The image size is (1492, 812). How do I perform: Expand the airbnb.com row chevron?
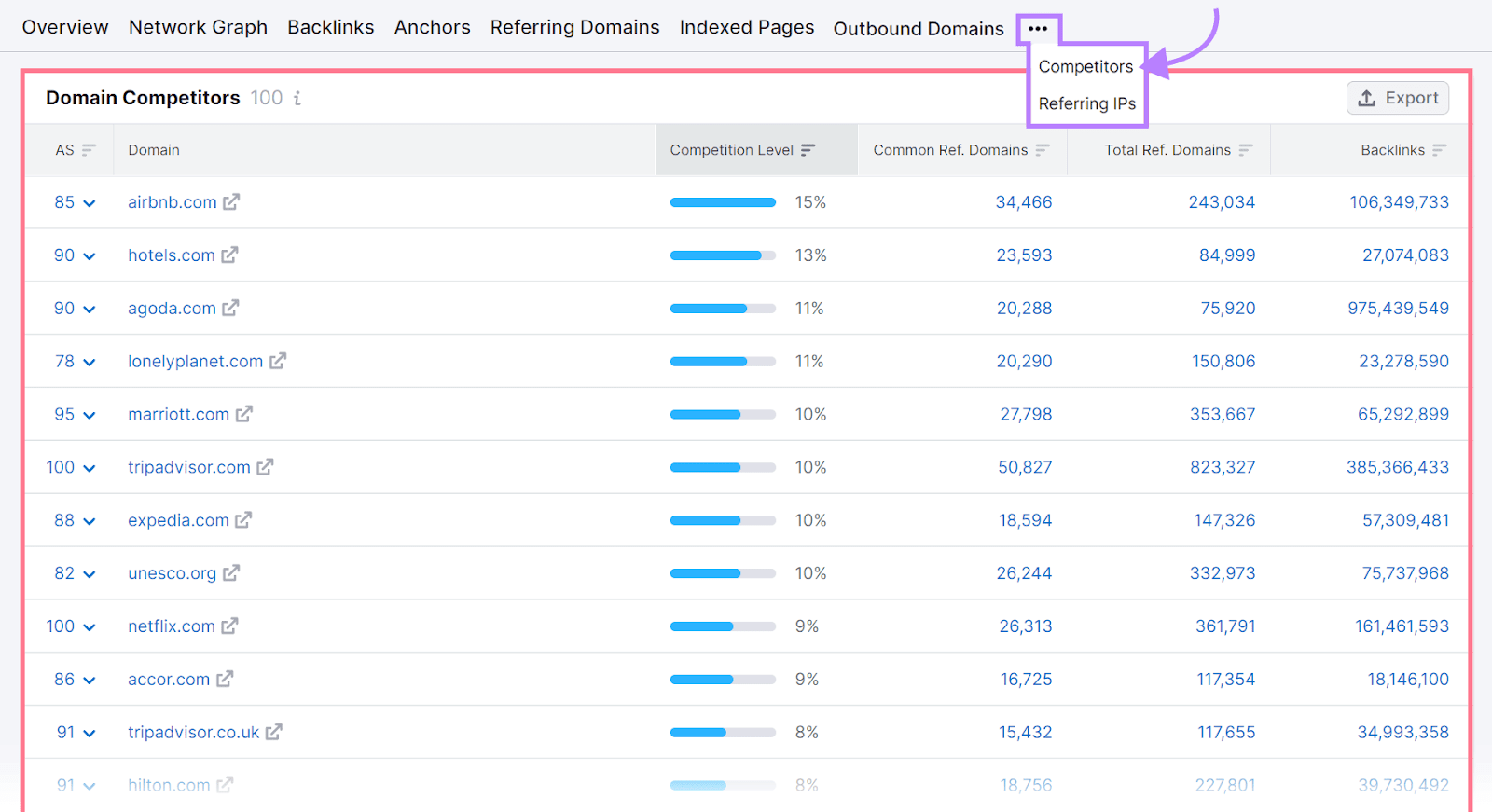[90, 203]
